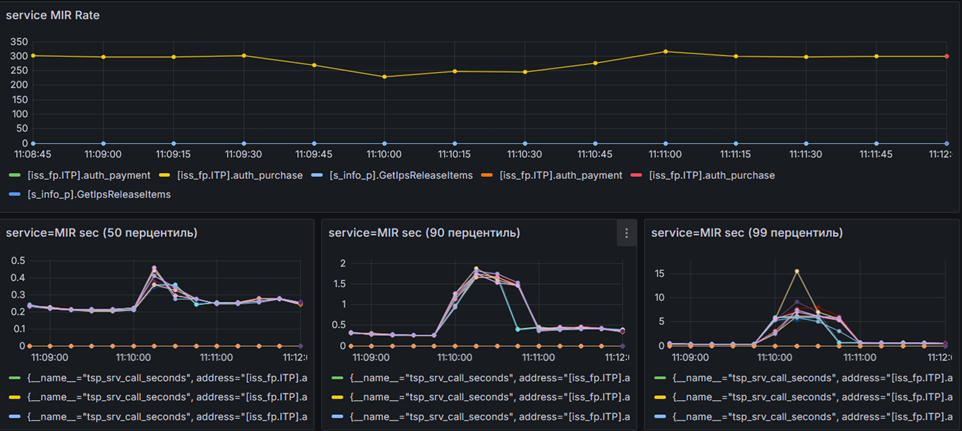Click red color marker of auth_purchase legend
This screenshot has width=962, height=431.
coord(637,175)
